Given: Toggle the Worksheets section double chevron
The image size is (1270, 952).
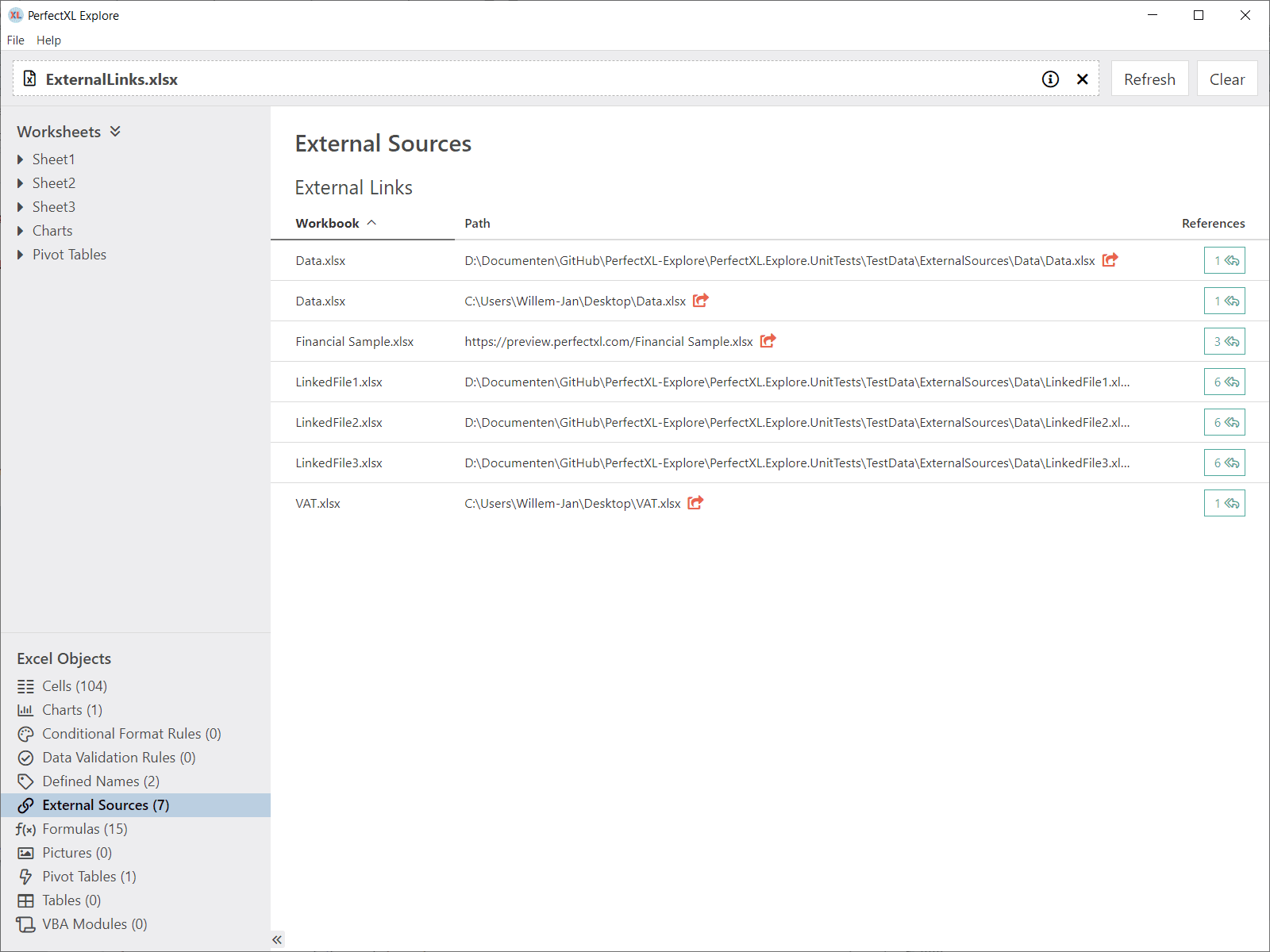Looking at the screenshot, I should (x=115, y=132).
